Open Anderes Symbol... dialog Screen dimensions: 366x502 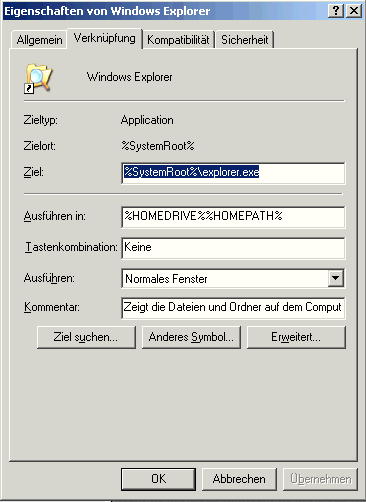[x=191, y=337]
